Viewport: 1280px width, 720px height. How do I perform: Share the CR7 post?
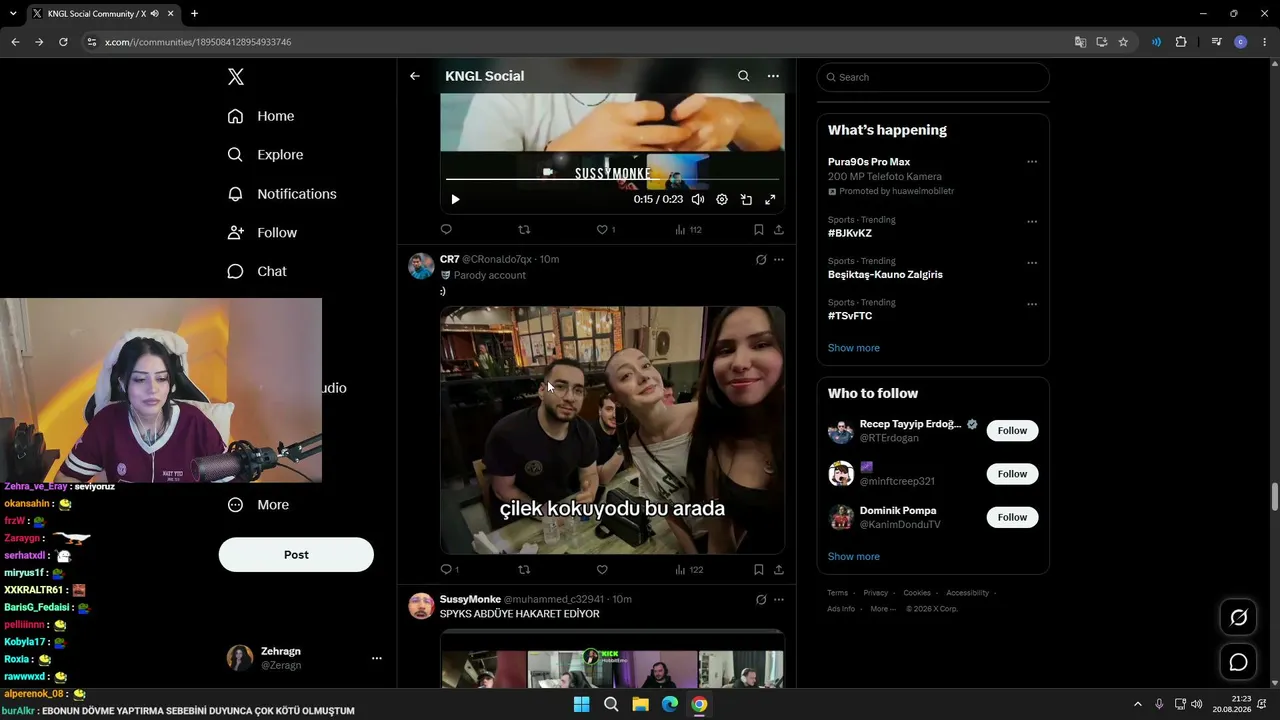point(779,570)
